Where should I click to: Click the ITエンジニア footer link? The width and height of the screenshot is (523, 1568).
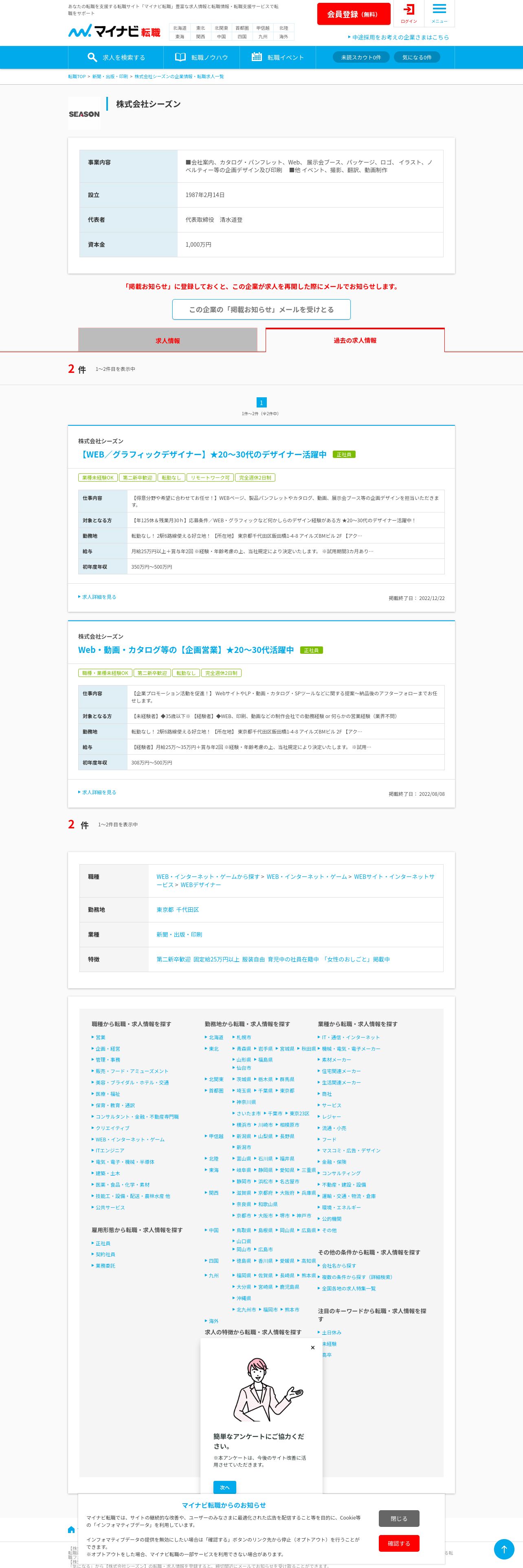[x=110, y=1150]
